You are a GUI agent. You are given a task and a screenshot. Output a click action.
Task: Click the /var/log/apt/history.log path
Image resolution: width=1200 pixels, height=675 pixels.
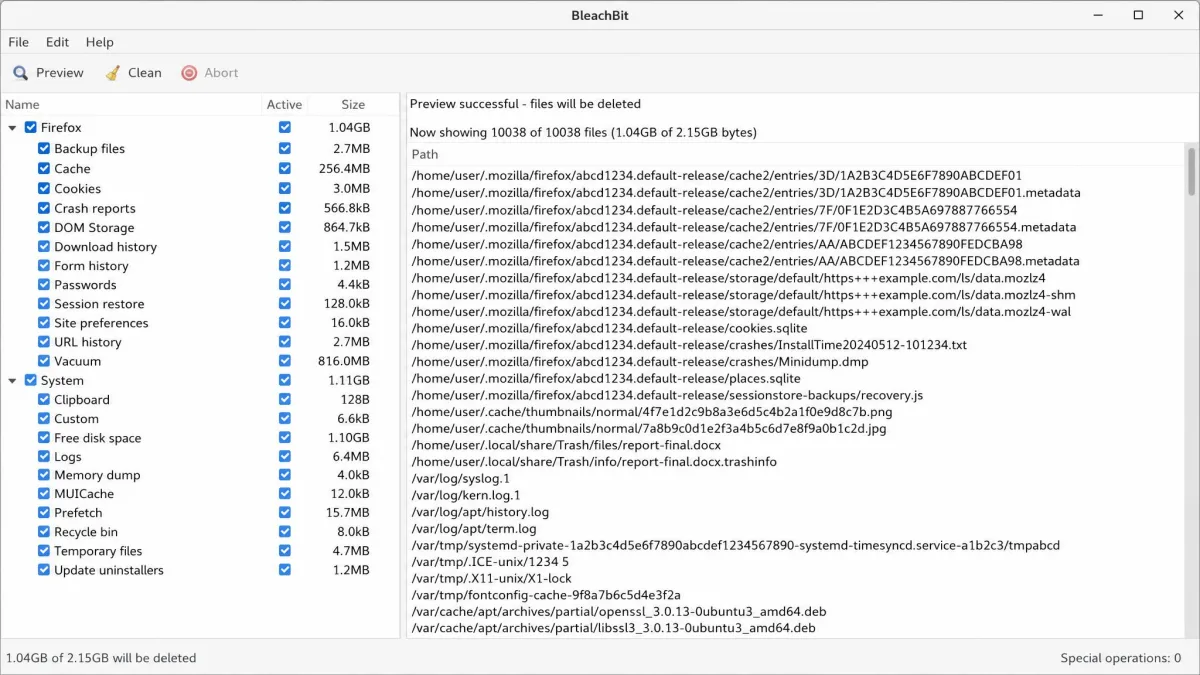[x=480, y=512]
